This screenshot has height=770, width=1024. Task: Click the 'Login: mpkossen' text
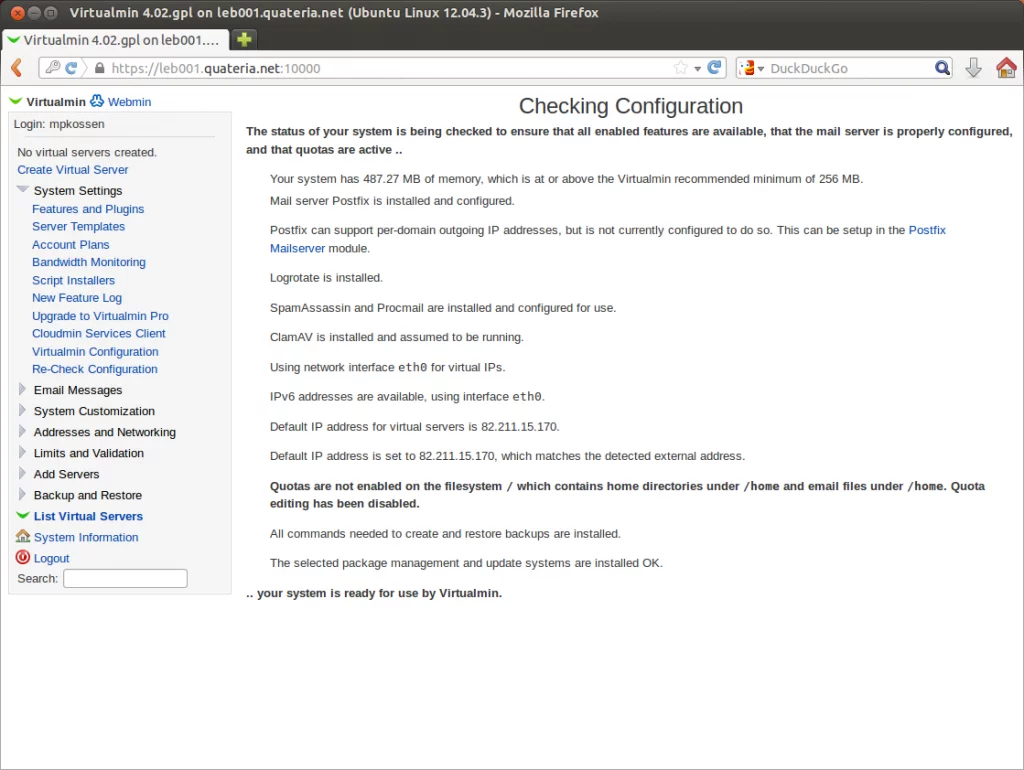(59, 124)
